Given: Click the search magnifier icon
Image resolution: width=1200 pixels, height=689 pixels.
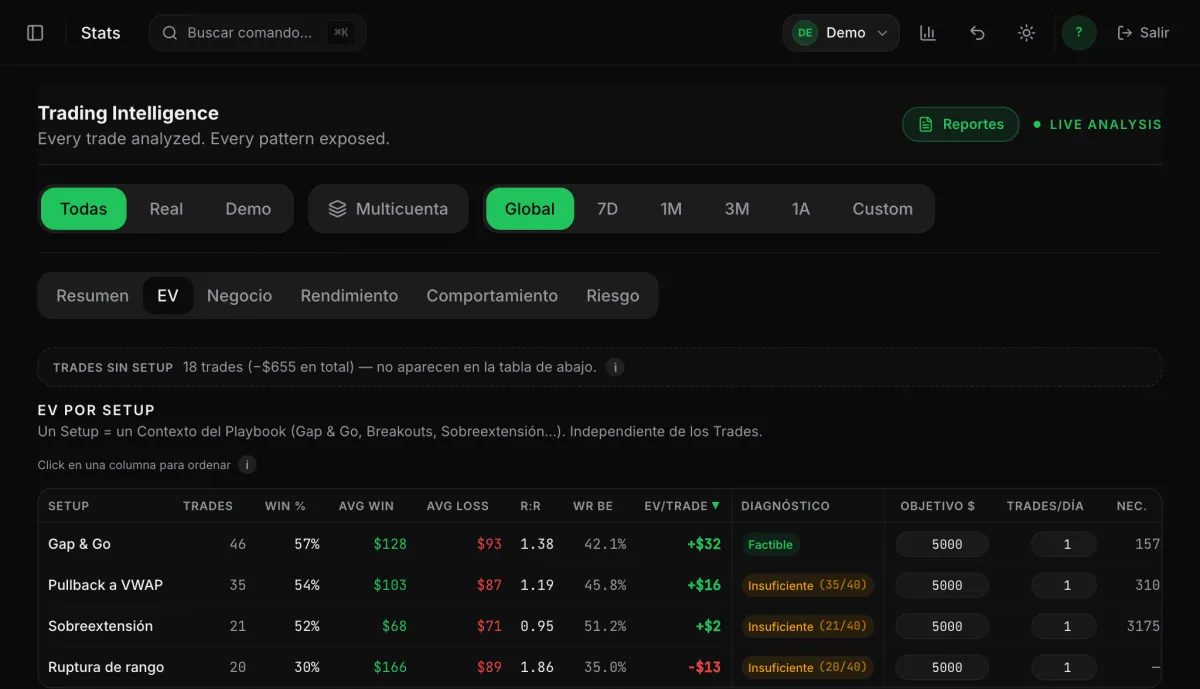Looking at the screenshot, I should click(170, 33).
